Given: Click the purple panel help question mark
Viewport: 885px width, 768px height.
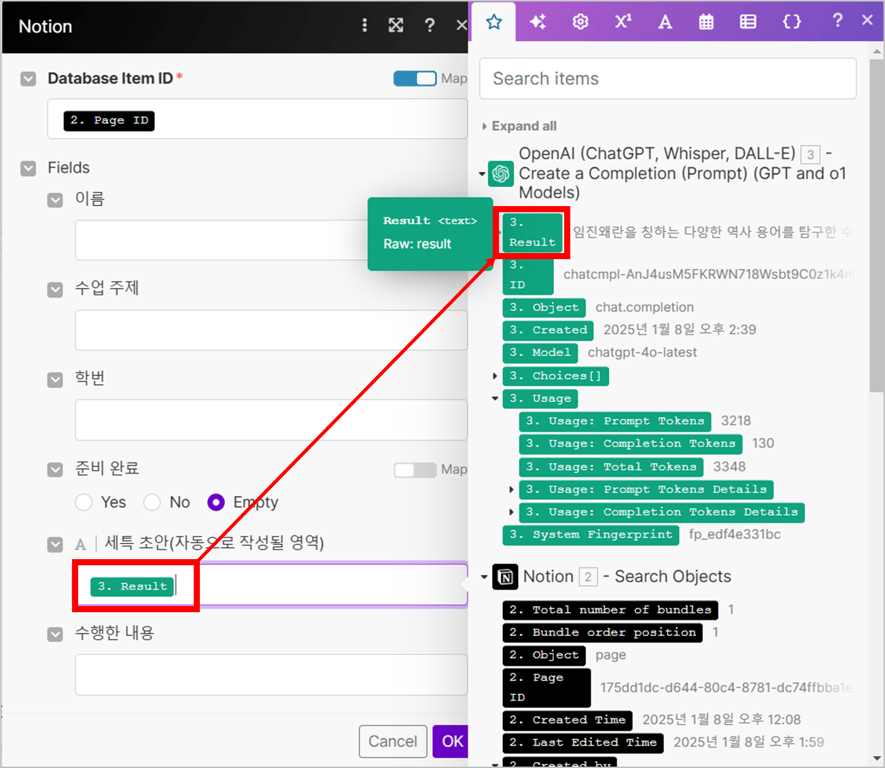Looking at the screenshot, I should (x=838, y=20).
